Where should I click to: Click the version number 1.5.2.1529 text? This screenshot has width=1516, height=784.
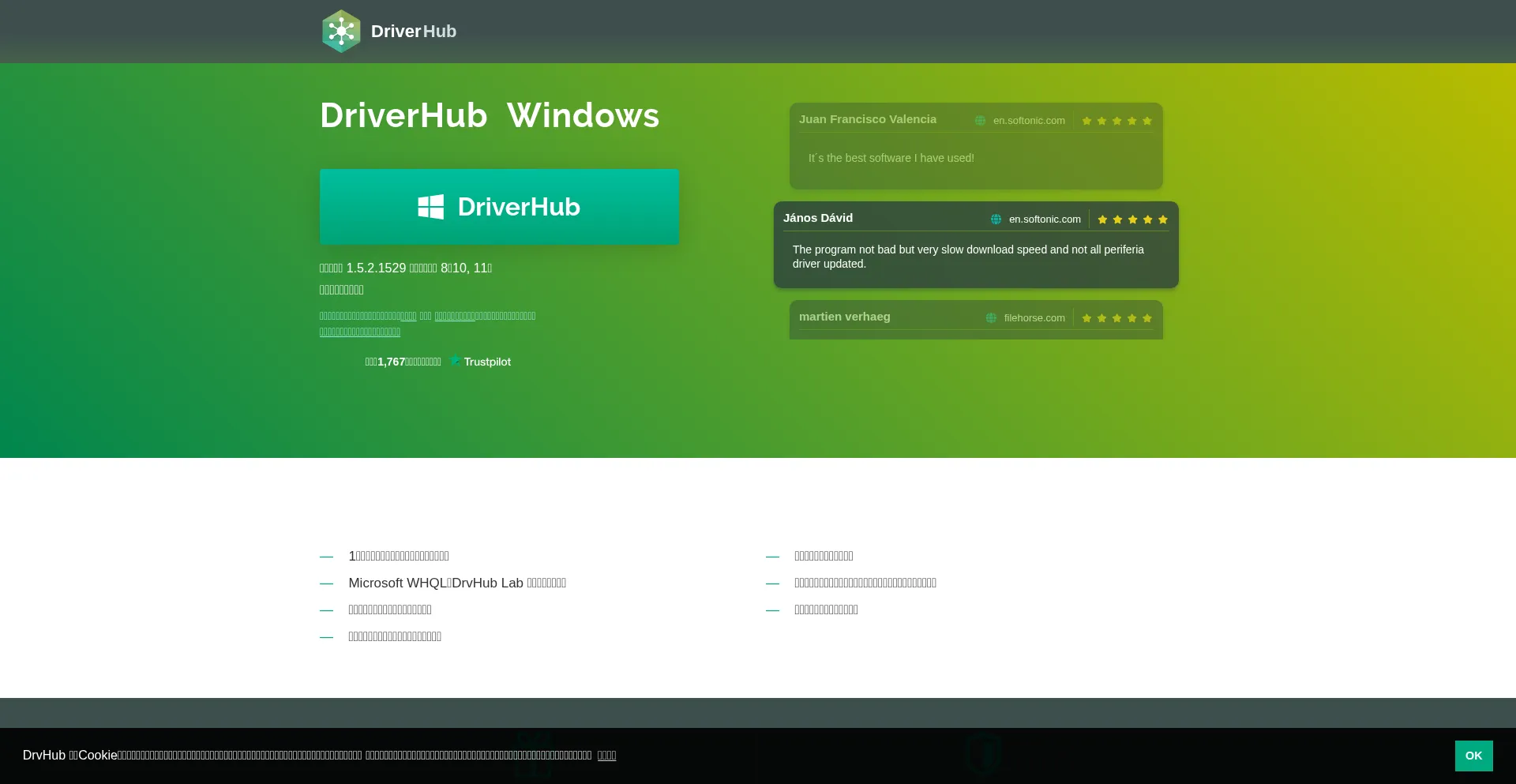coord(376,268)
